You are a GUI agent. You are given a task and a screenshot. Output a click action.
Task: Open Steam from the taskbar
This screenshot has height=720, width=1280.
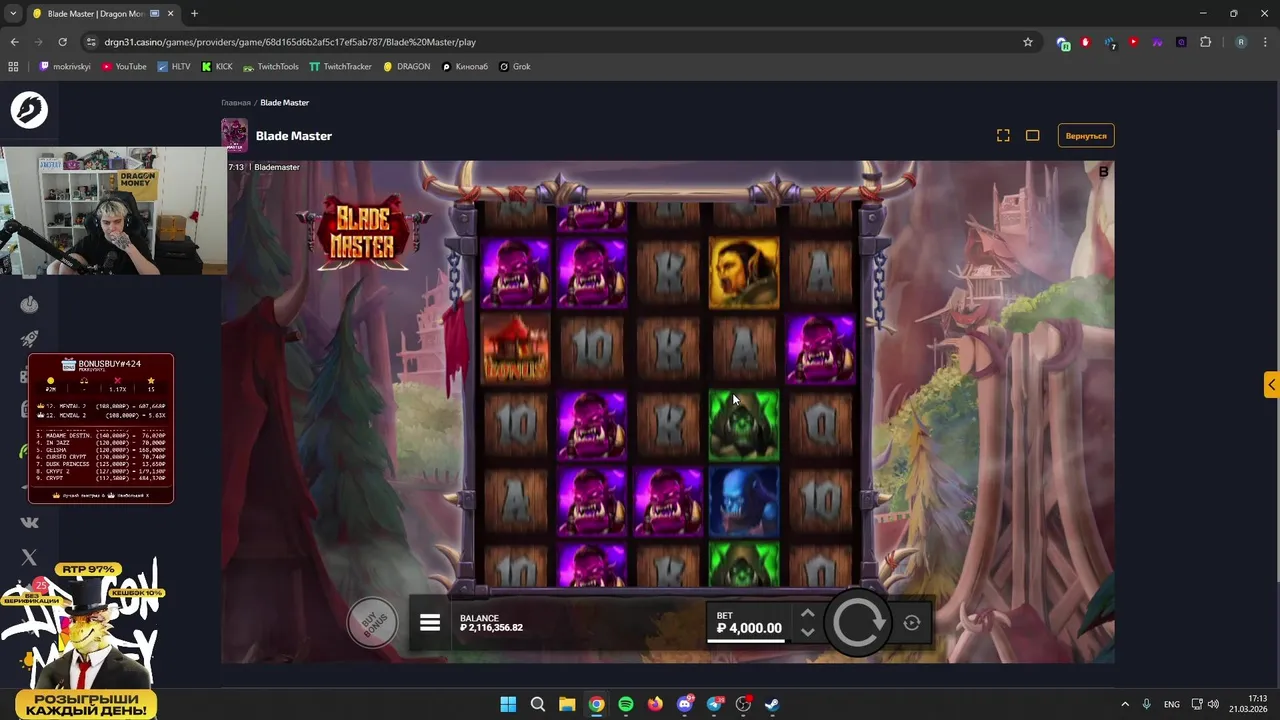[x=773, y=704]
